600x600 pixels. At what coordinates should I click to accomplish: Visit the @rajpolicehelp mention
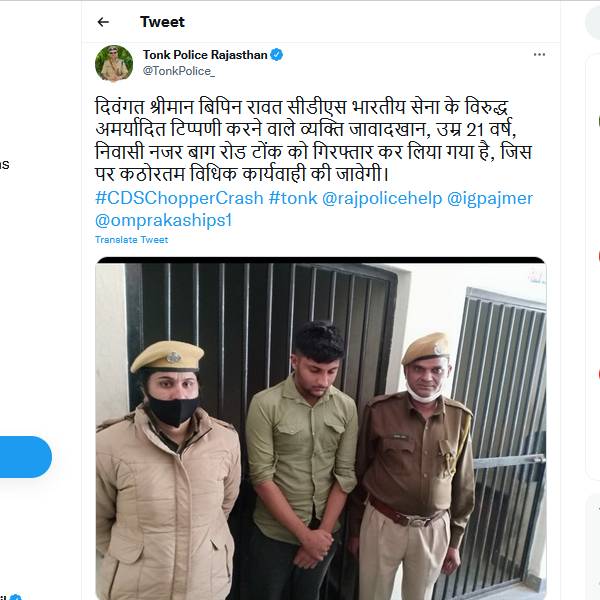click(x=383, y=198)
